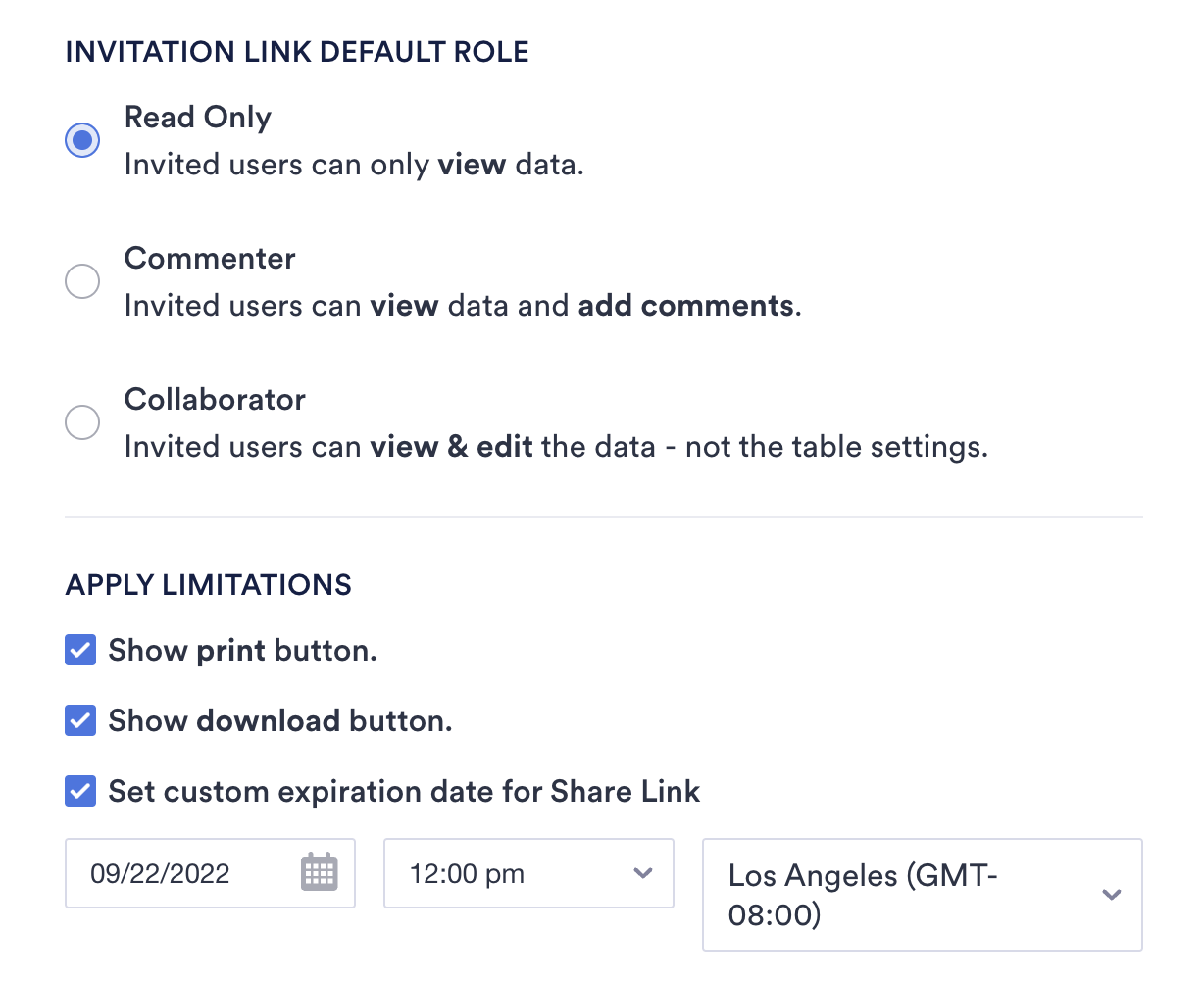Viewport: 1204px width, 982px height.
Task: Choose the Commenter role radio button
Action: coord(82,281)
